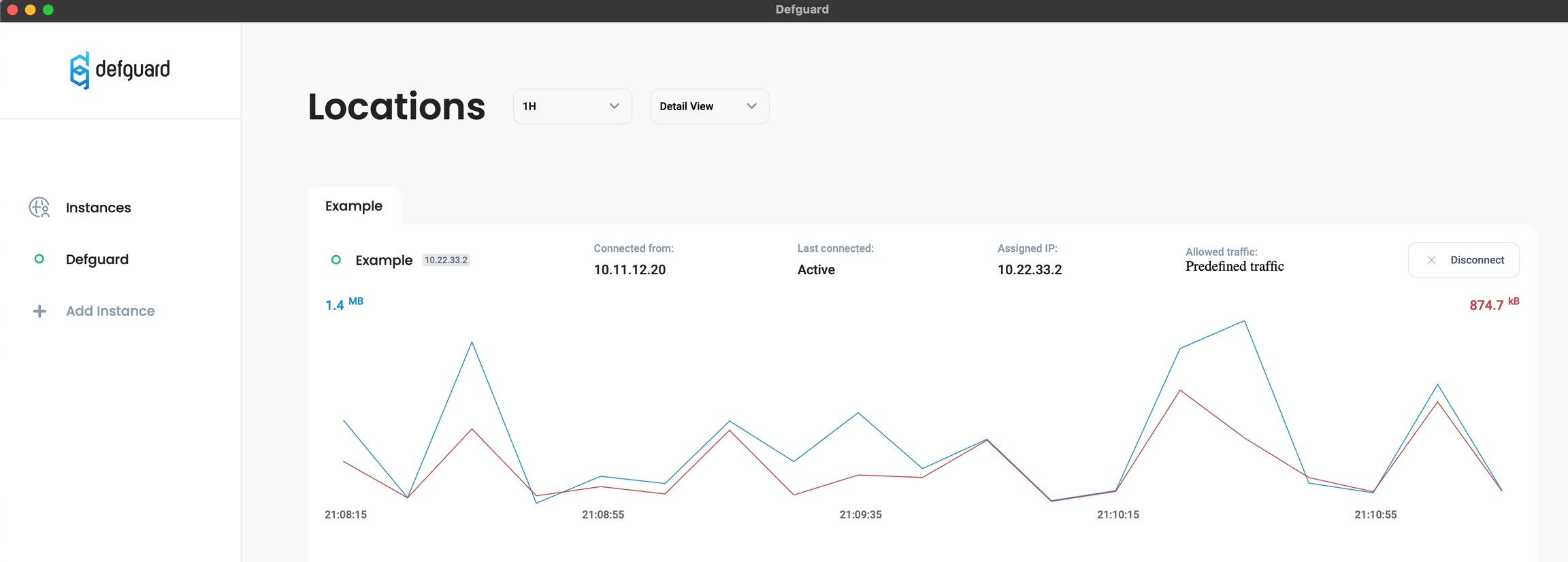
Task: Click the 1H dropdown chevron arrow
Action: click(614, 106)
